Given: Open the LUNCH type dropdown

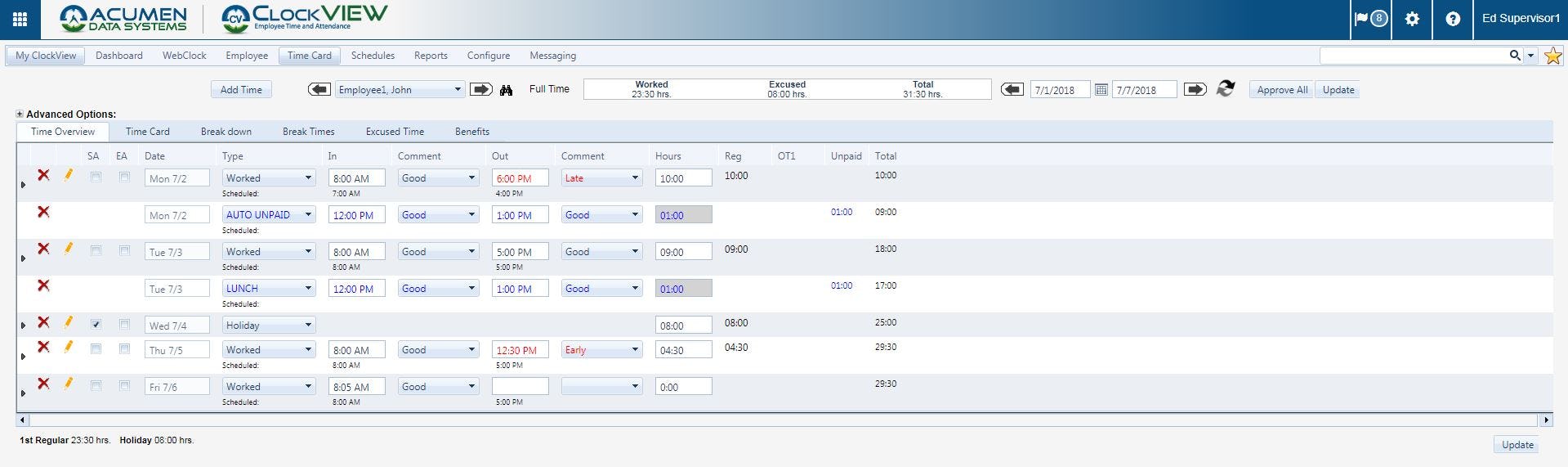Looking at the screenshot, I should click(269, 288).
